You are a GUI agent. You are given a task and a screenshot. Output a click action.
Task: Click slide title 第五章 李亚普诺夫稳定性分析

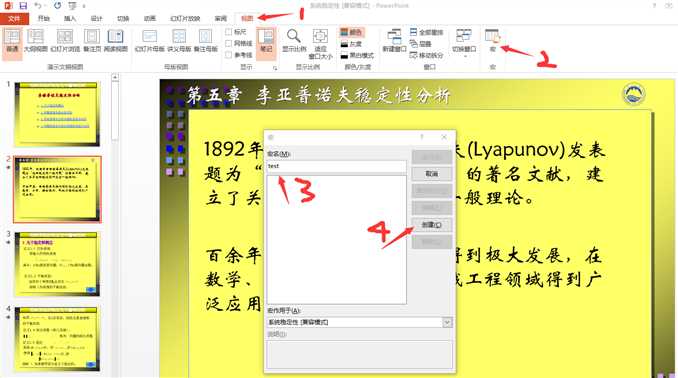pyautogui.click(x=319, y=95)
